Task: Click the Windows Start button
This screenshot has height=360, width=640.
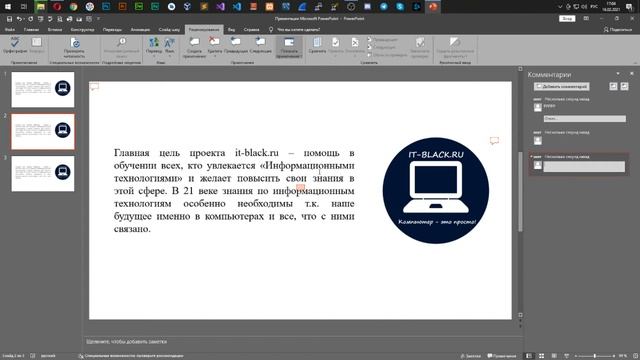Action: pos(7,7)
